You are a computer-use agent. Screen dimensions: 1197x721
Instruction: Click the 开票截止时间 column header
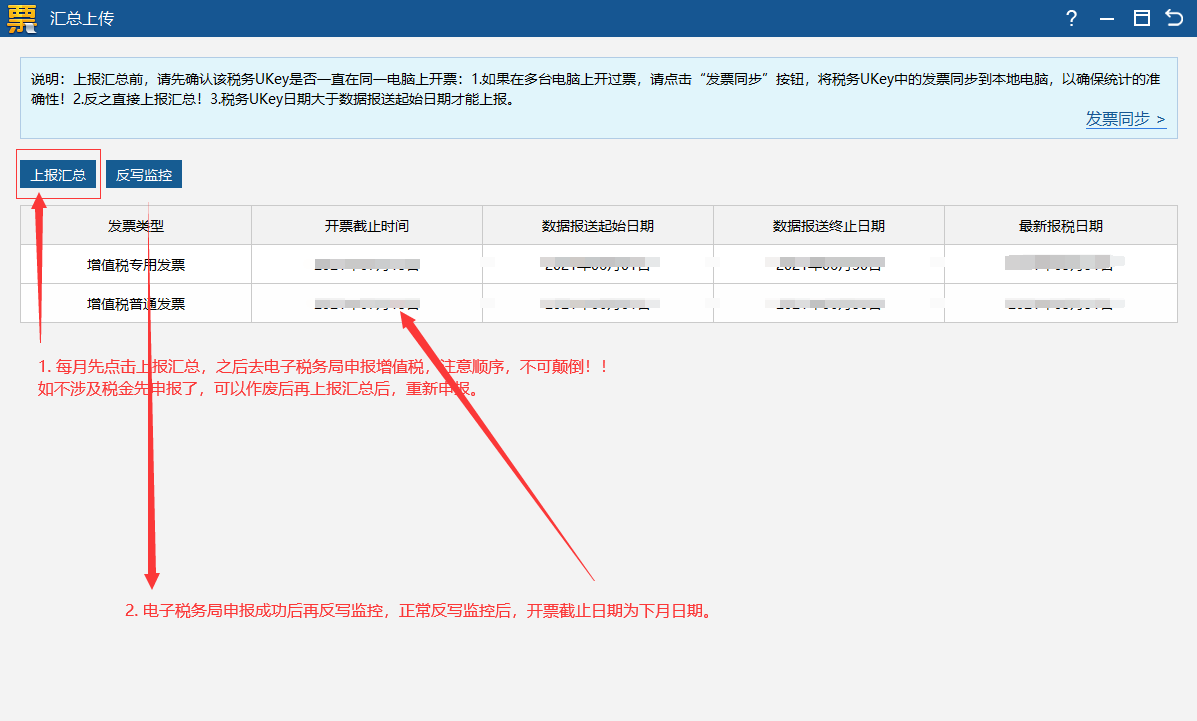(x=367, y=226)
